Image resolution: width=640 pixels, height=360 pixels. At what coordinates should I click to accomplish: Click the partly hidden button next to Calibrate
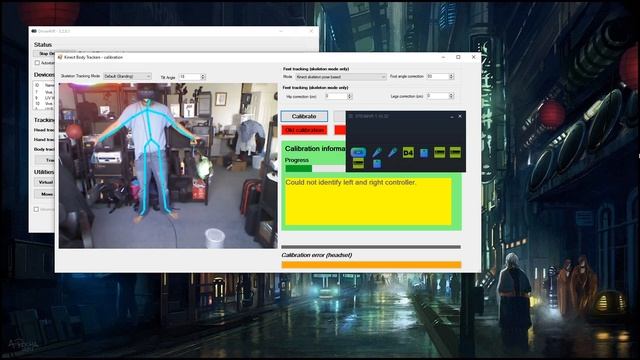(340, 116)
